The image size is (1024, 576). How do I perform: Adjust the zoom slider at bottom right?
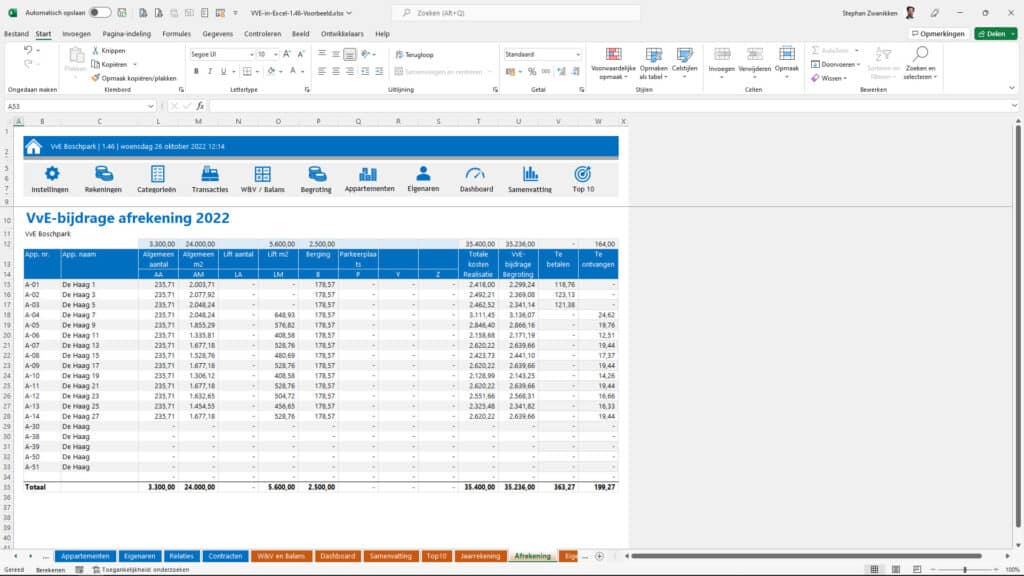pos(967,566)
